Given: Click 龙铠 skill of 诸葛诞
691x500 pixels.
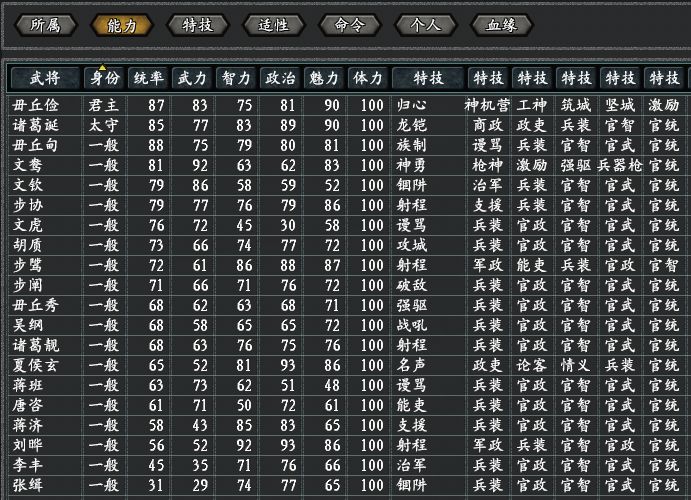Looking at the screenshot, I should (411, 126).
